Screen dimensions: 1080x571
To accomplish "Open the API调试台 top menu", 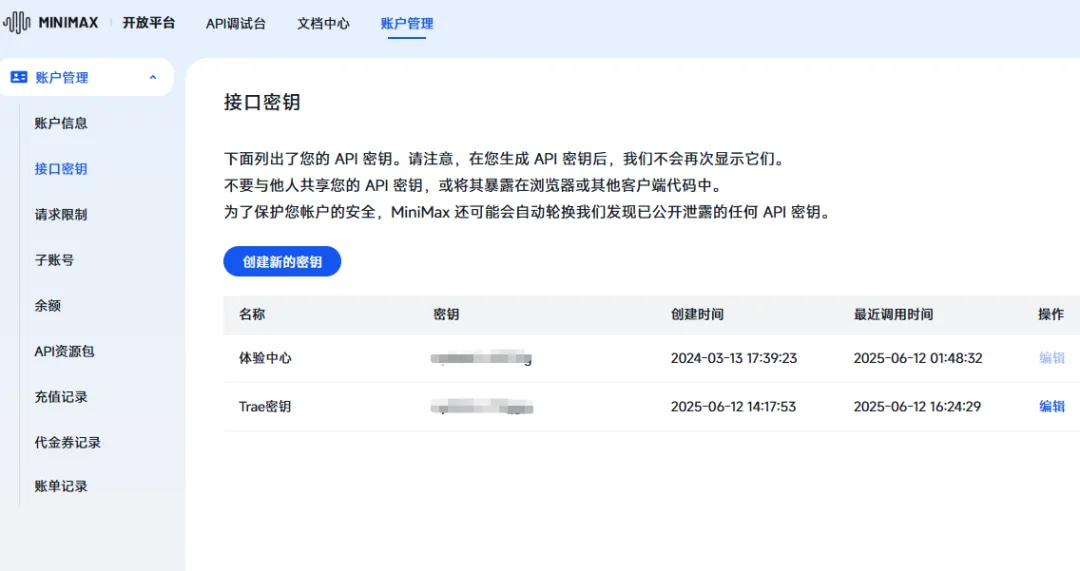I will point(236,23).
